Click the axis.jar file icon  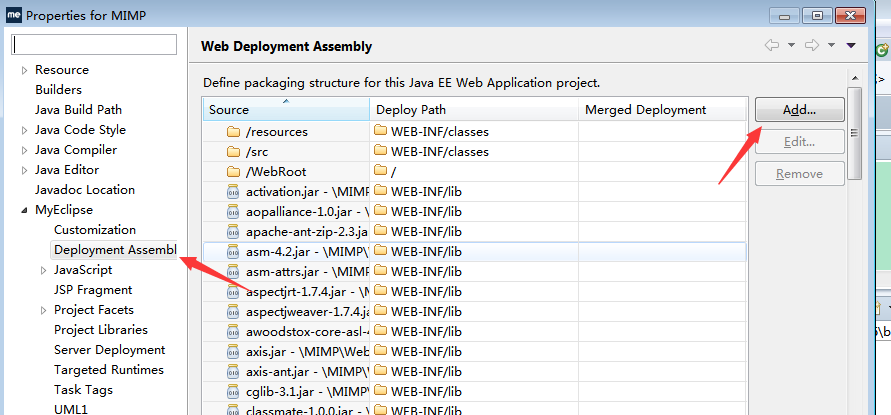tap(234, 351)
